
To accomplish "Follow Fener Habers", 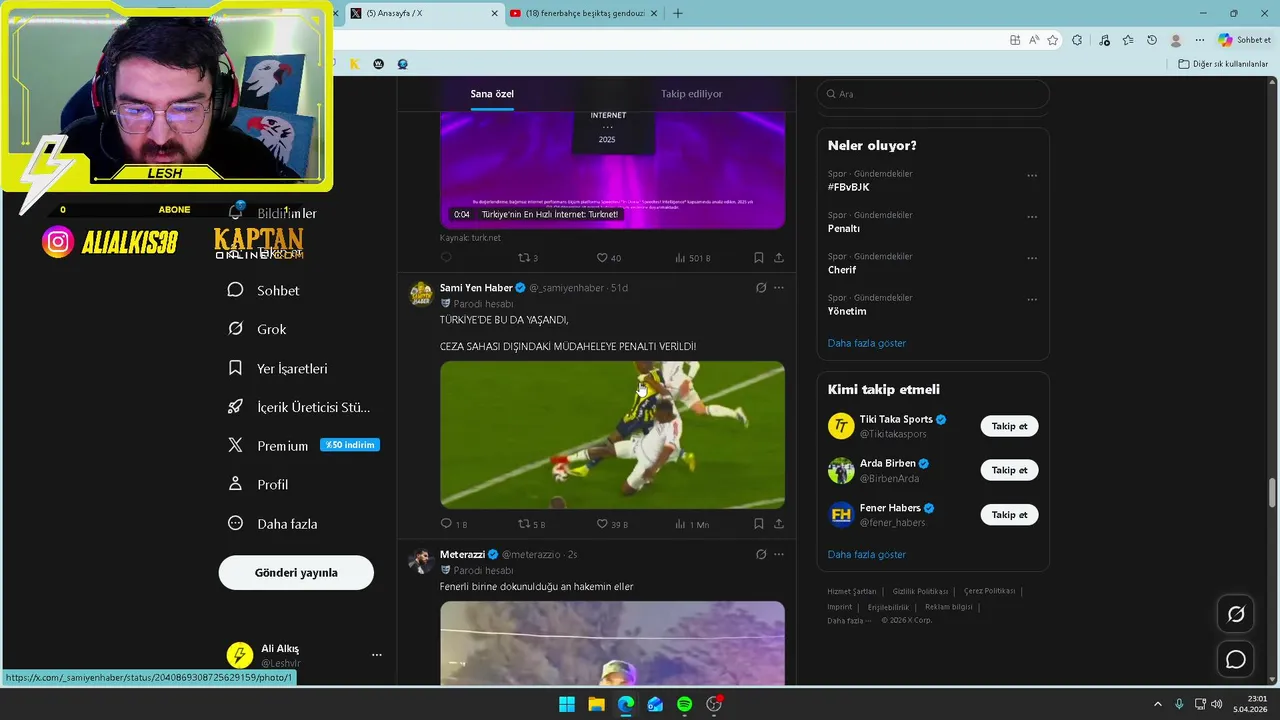I will (x=1009, y=515).
